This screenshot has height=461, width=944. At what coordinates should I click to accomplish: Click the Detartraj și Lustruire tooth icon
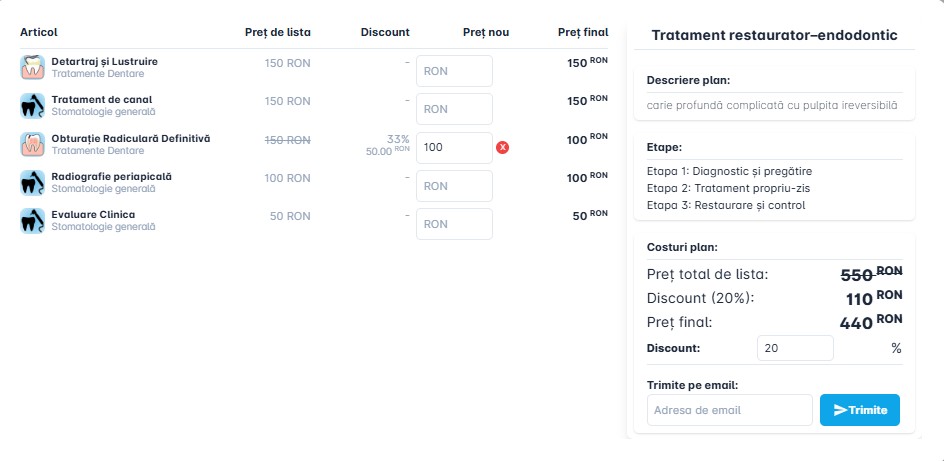[33, 68]
